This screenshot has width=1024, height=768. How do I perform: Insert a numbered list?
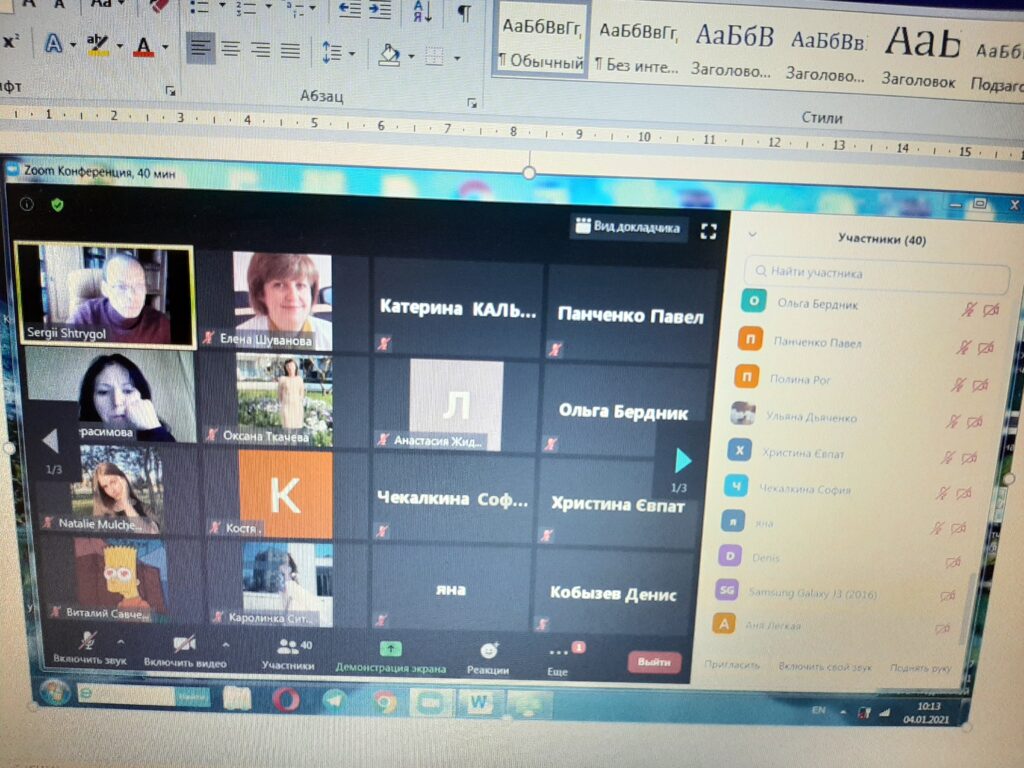(245, 8)
